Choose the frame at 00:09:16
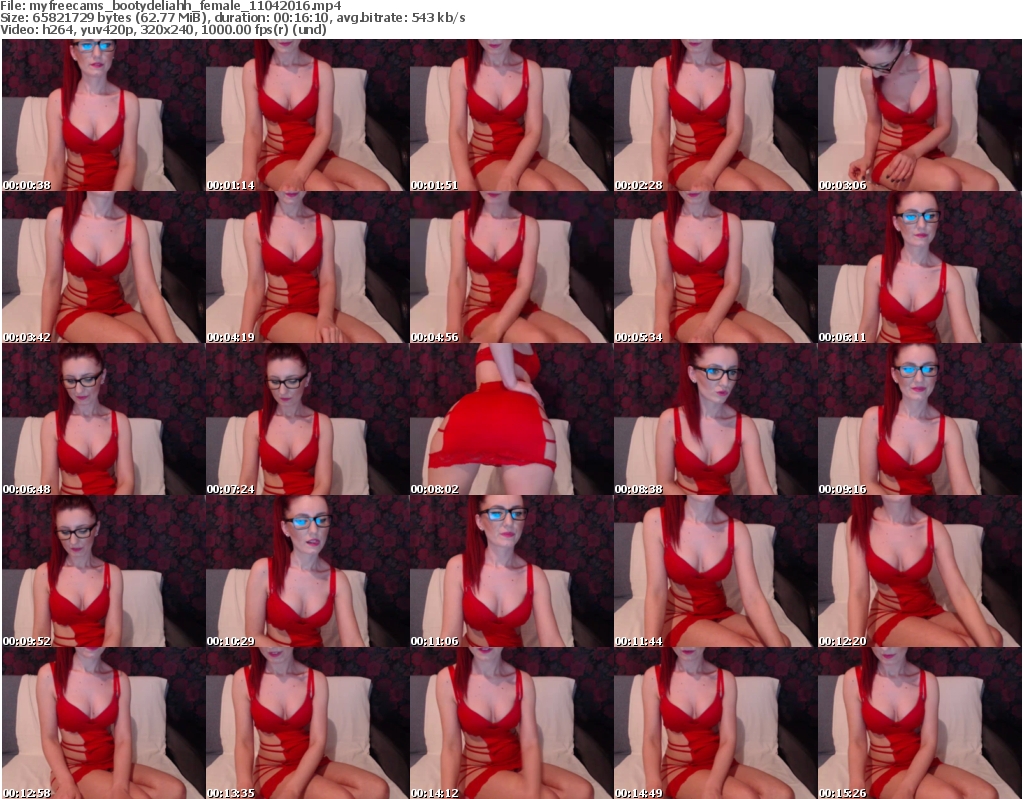The height and width of the screenshot is (799, 1024). pos(920,419)
